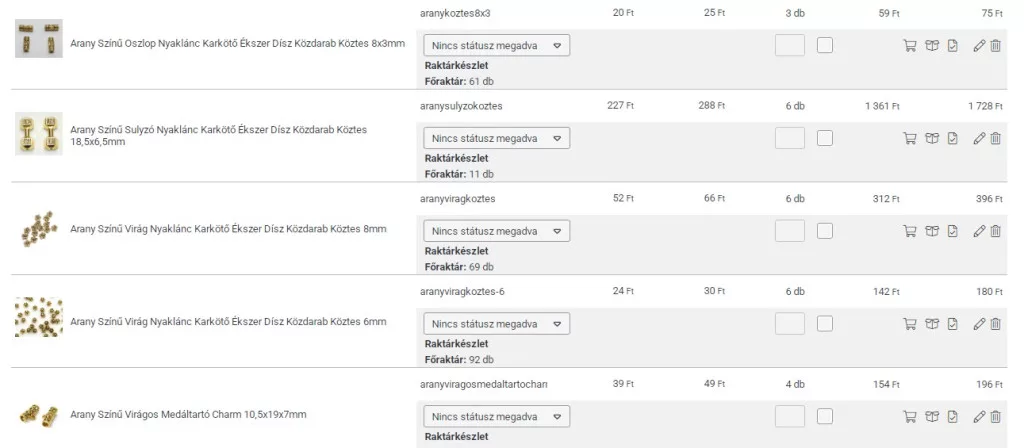Delete the aranyviragosmedaltartocharı item

pyautogui.click(x=996, y=416)
